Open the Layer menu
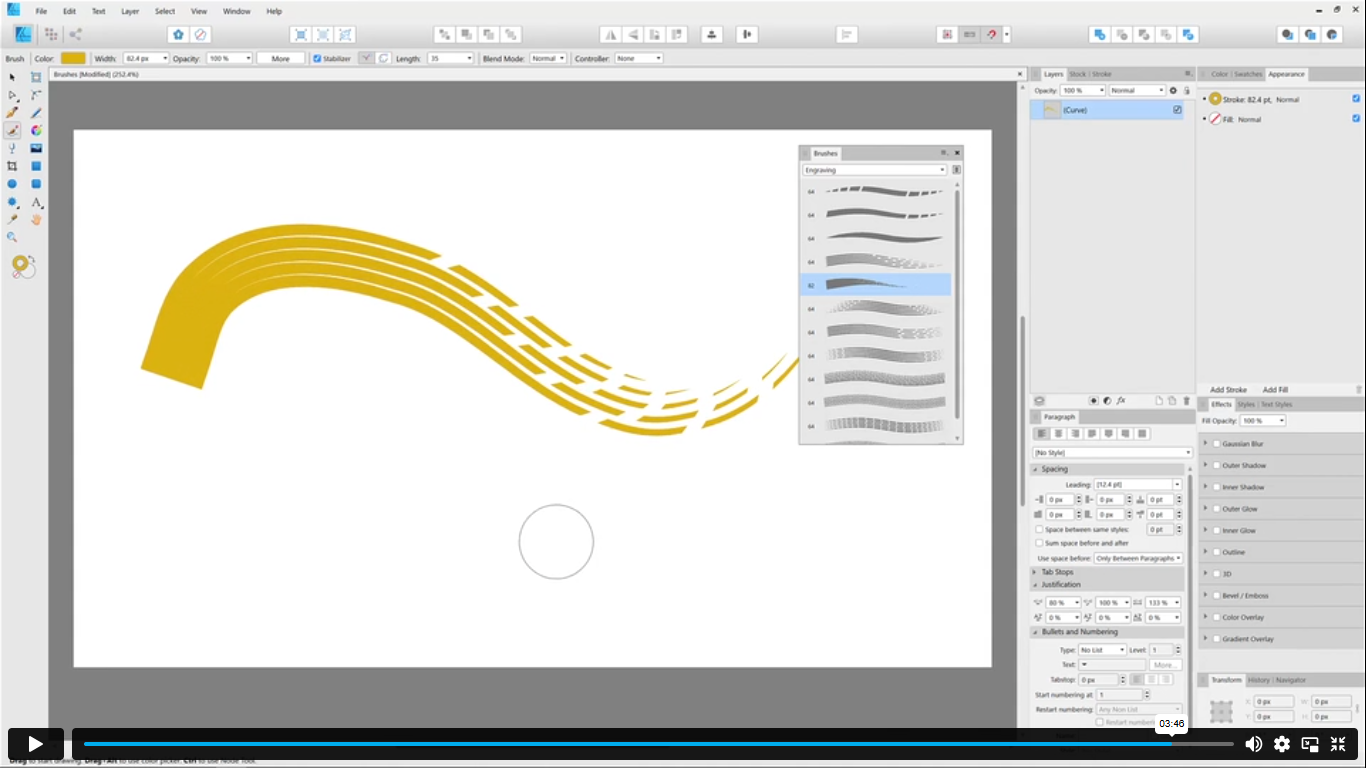 pos(130,11)
